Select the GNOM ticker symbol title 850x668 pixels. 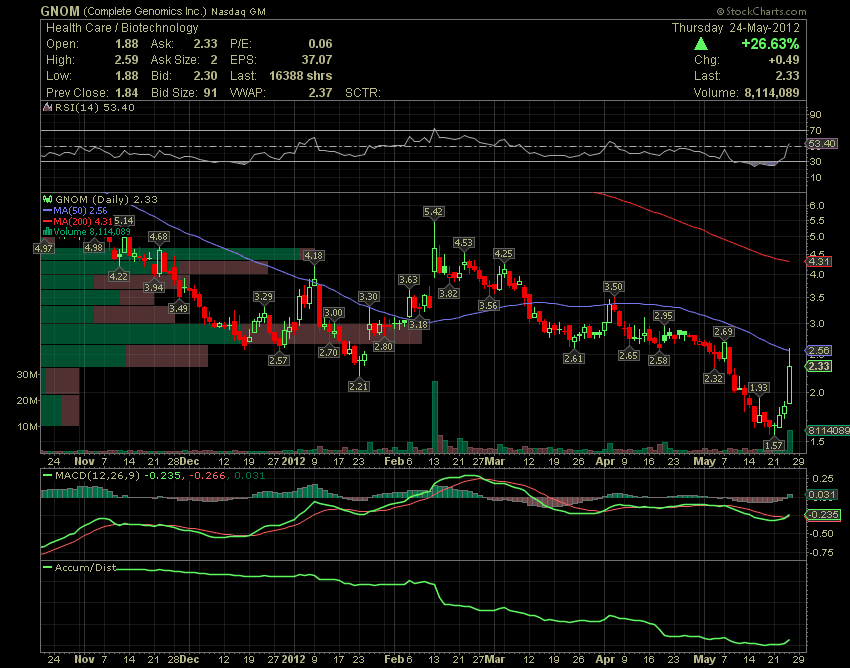point(60,11)
